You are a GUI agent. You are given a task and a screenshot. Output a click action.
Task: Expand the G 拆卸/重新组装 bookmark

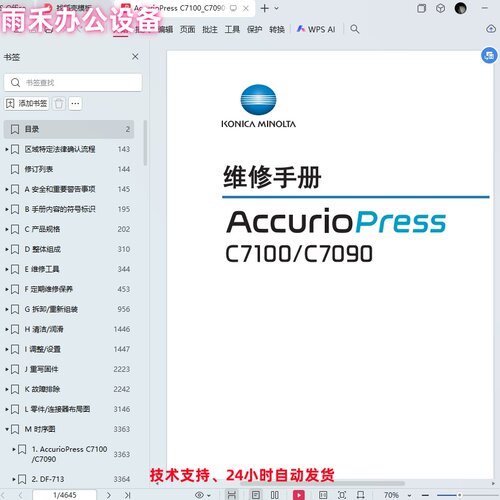click(7, 309)
